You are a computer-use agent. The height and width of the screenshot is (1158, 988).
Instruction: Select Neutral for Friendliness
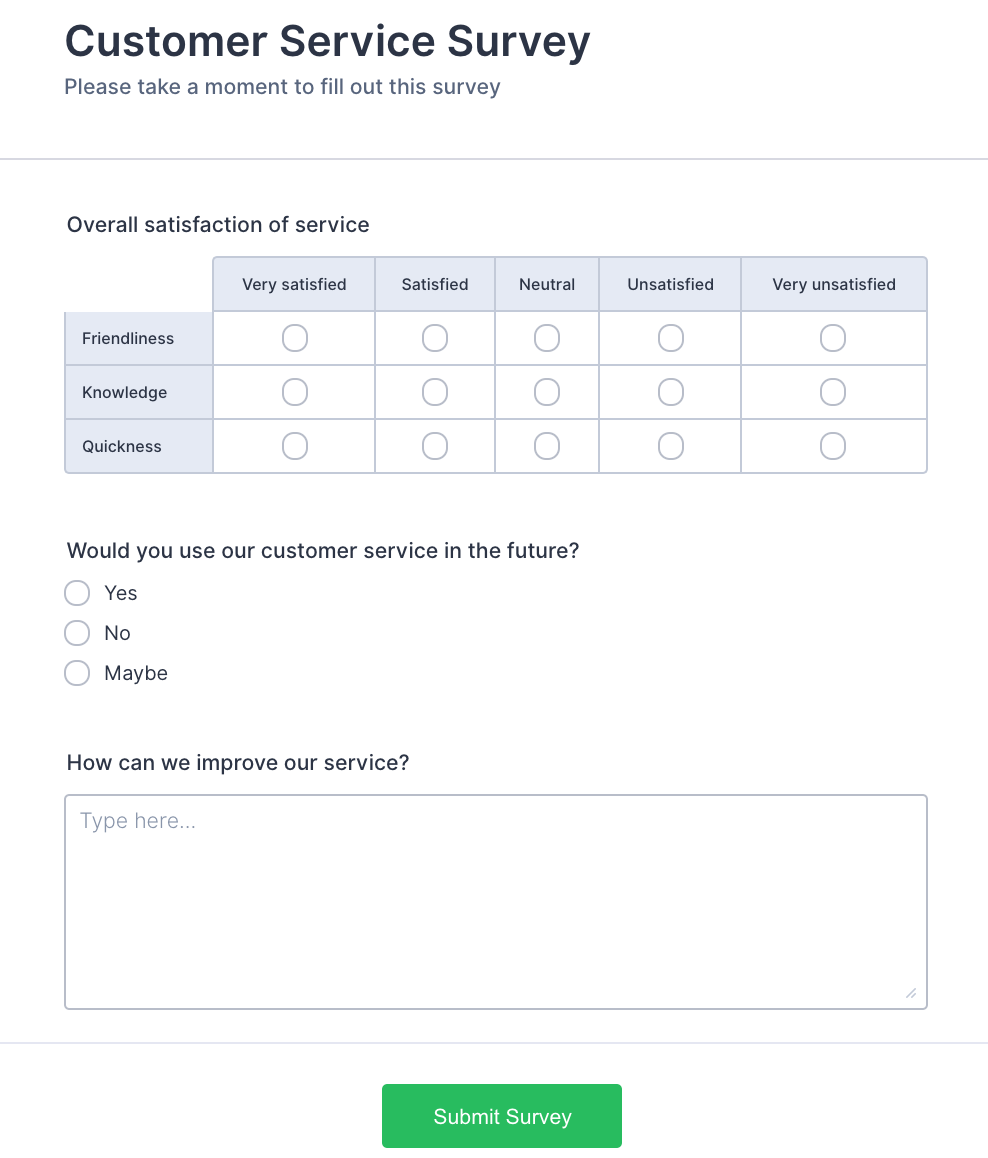(547, 338)
